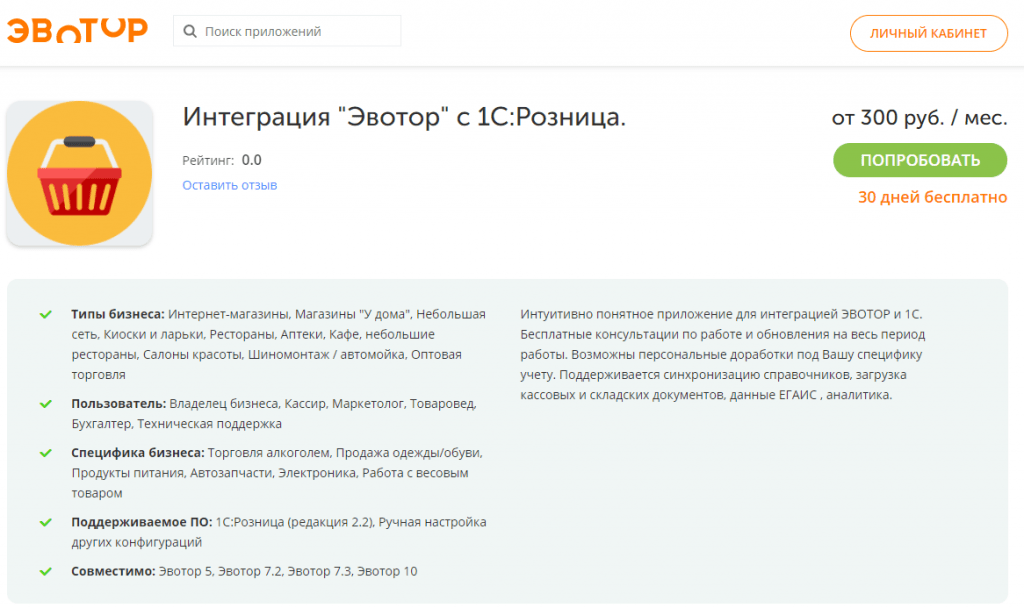Image resolution: width=1024 pixels, height=608 pixels.
Task: Click the Пользователь label
Action: pyautogui.click(x=118, y=404)
